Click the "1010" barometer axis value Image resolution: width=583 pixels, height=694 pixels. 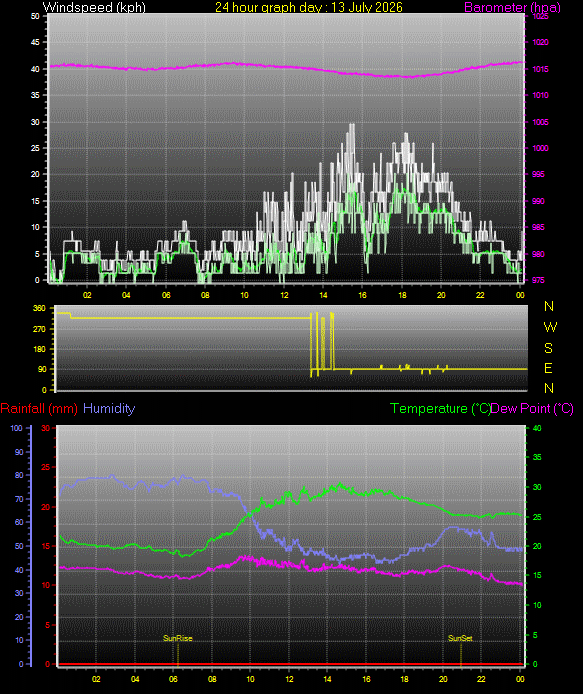point(540,95)
